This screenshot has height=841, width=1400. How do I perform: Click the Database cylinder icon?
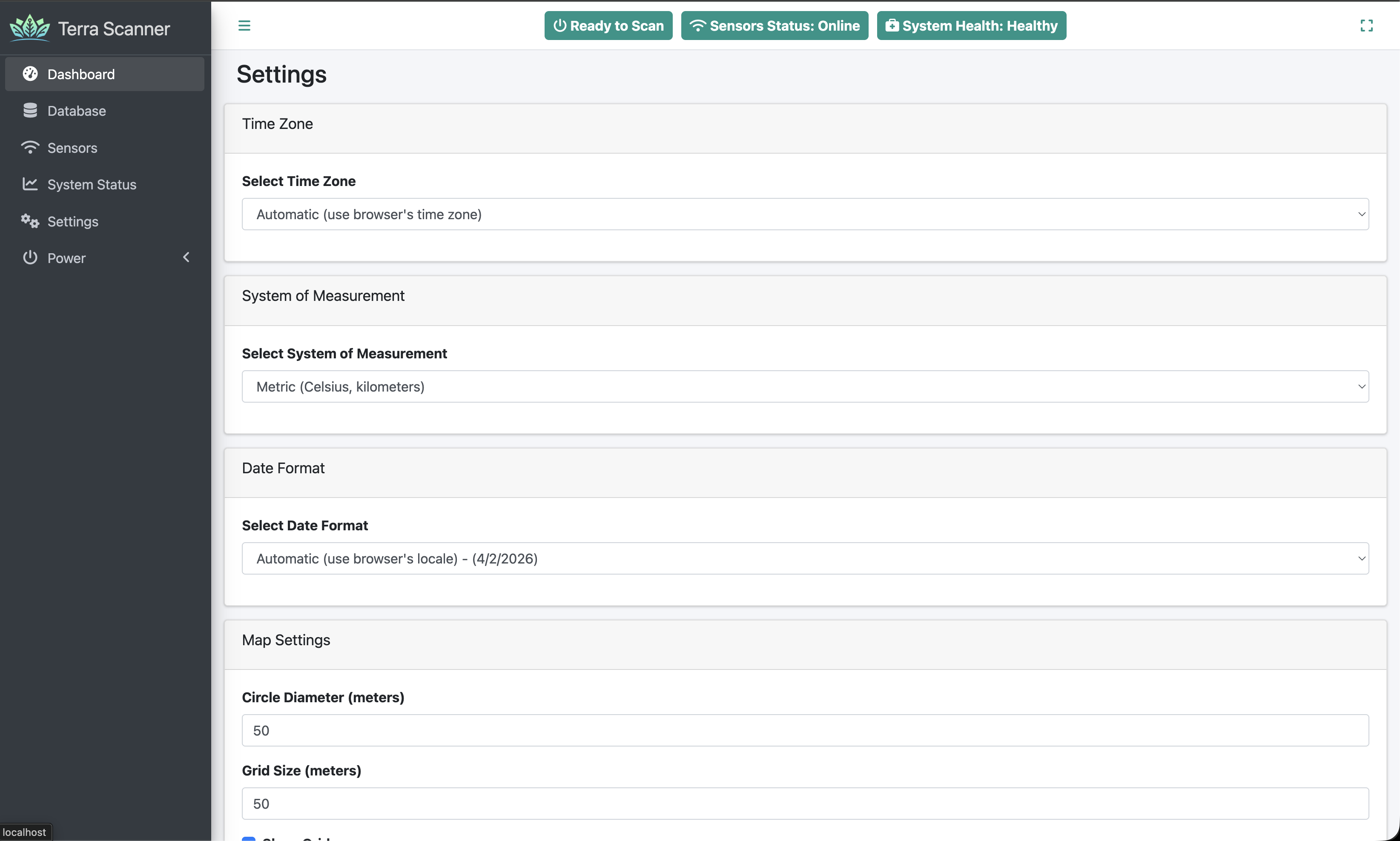(x=30, y=111)
